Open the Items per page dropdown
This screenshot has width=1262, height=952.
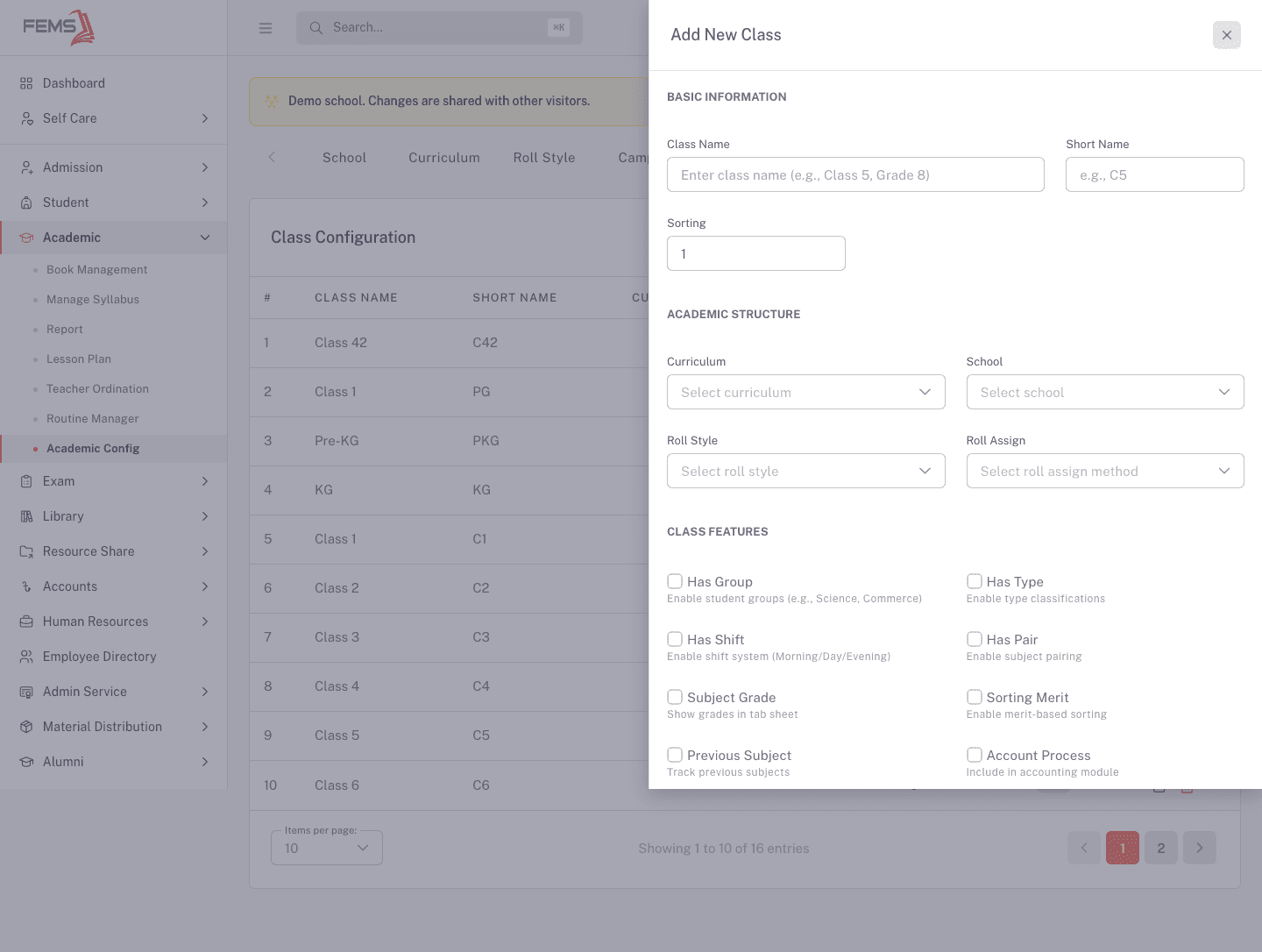[x=327, y=848]
